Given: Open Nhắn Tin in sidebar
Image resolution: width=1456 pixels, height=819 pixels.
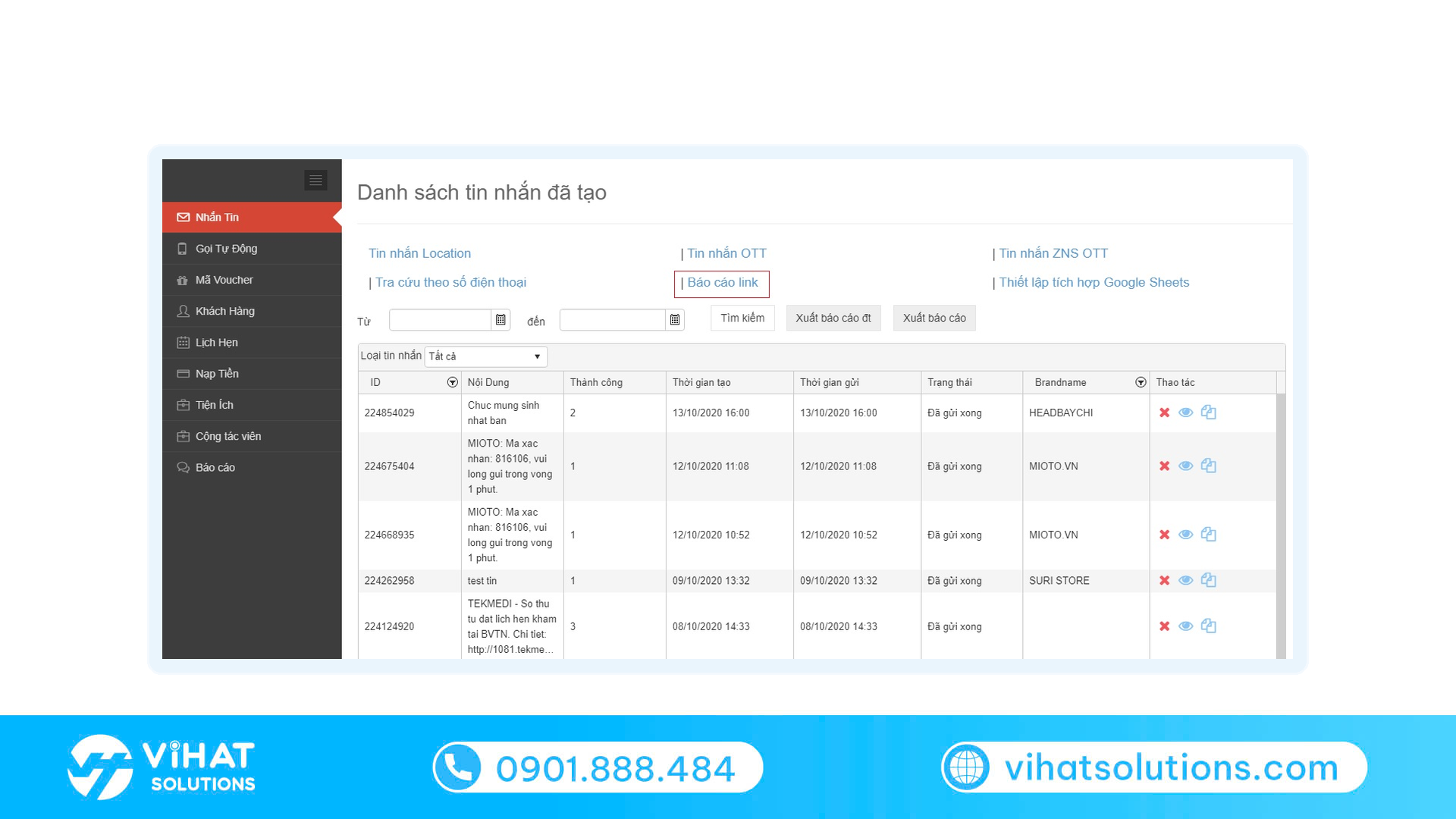Looking at the screenshot, I should tap(252, 217).
